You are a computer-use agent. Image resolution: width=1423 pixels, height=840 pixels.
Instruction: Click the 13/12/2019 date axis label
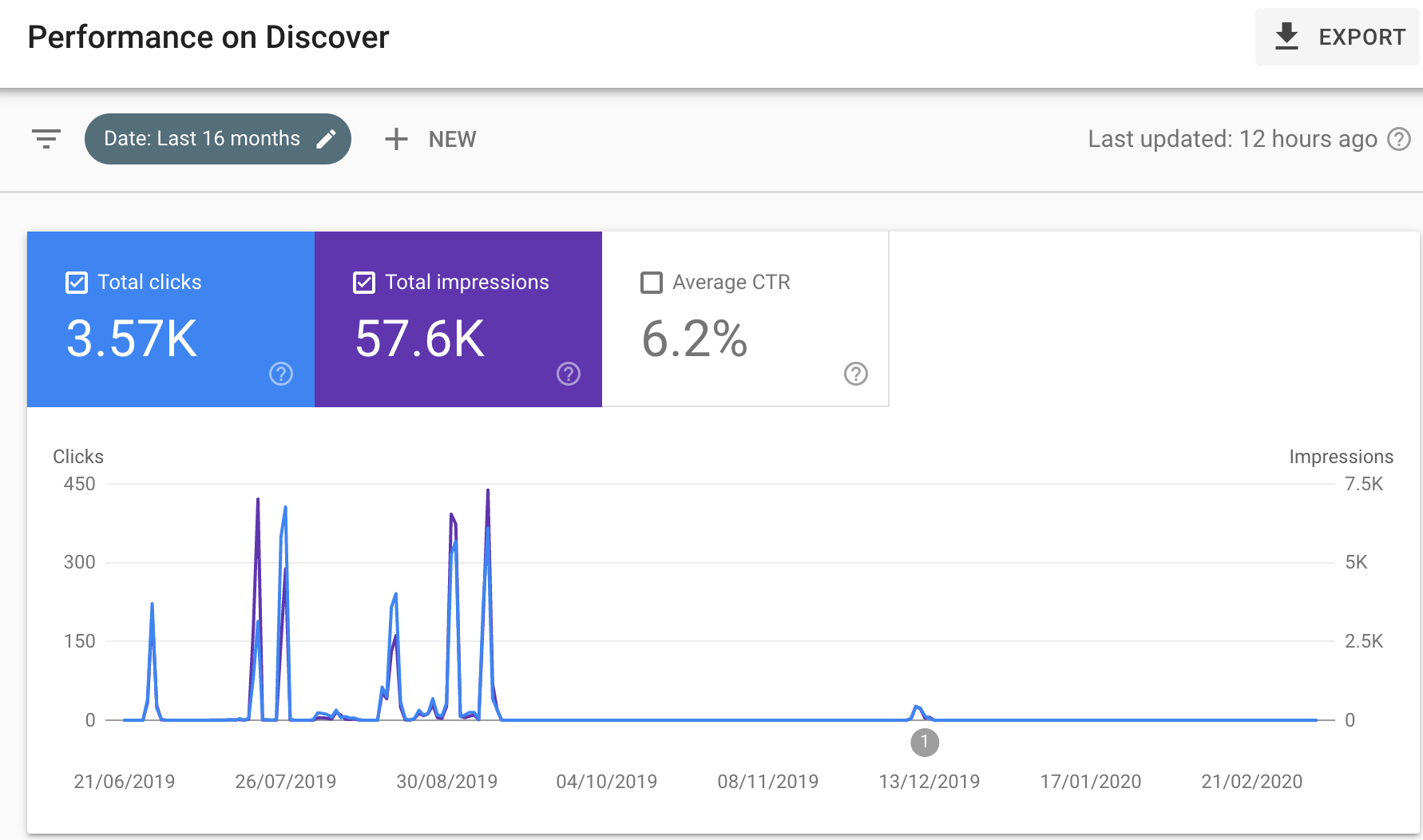(x=930, y=782)
